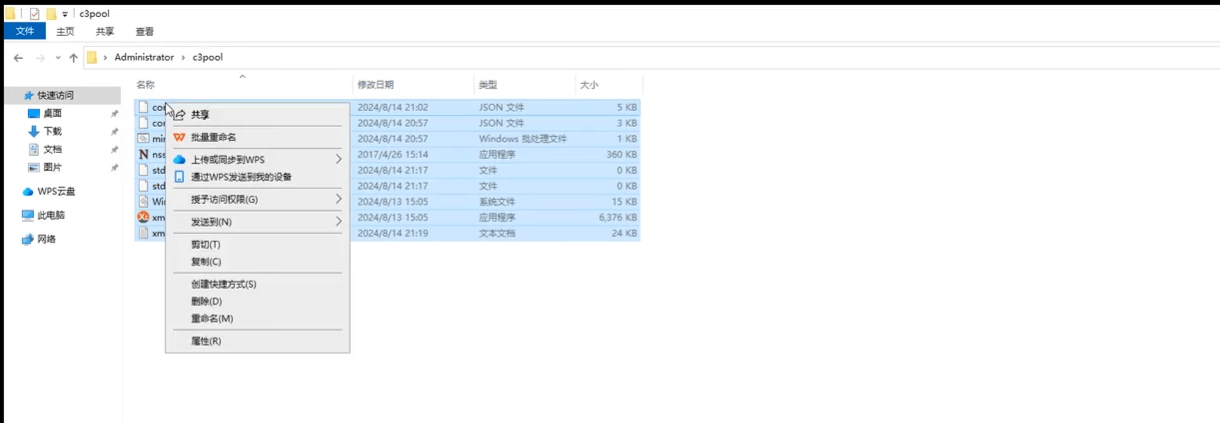Image resolution: width=1220 pixels, height=423 pixels.
Task: Click the 快速访问 star icon
Action: (x=28, y=95)
